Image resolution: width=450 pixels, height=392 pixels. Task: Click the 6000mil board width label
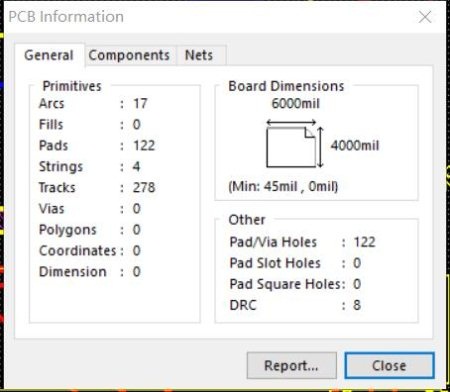tap(295, 104)
